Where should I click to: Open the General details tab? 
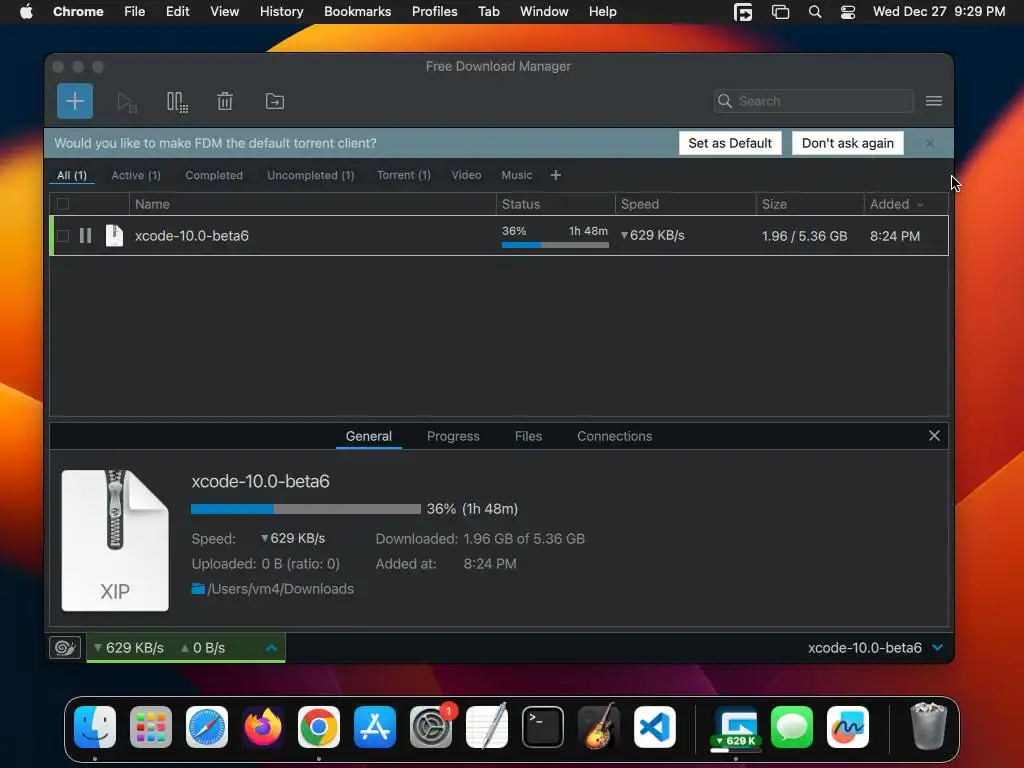(368, 436)
